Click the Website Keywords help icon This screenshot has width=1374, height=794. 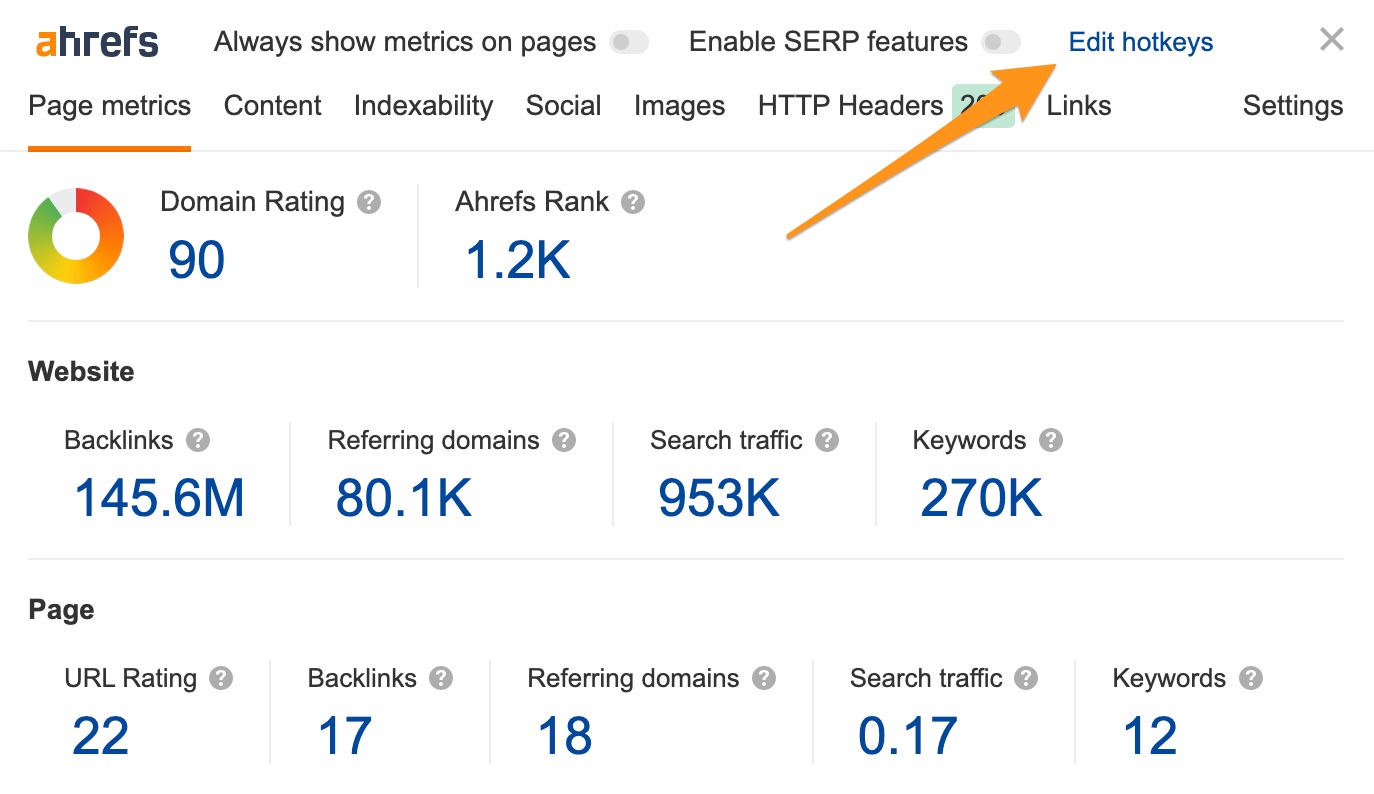1050,441
